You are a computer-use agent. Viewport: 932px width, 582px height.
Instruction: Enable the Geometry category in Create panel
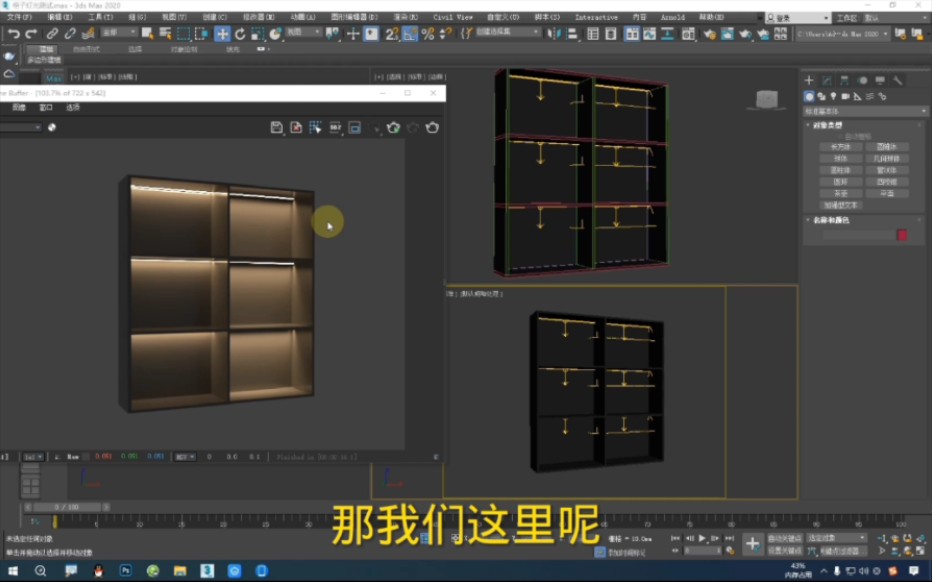(808, 96)
